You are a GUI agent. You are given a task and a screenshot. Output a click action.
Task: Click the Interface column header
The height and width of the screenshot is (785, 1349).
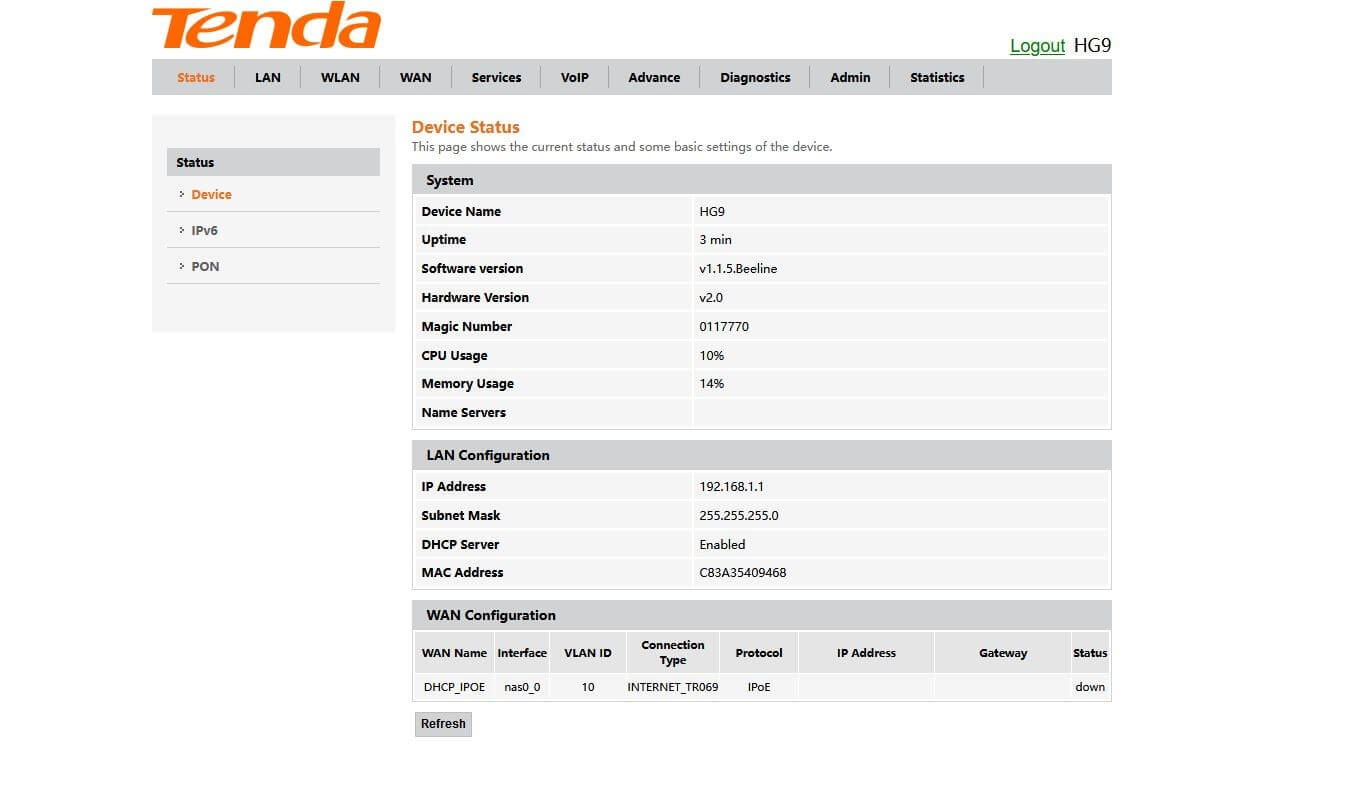[522, 653]
